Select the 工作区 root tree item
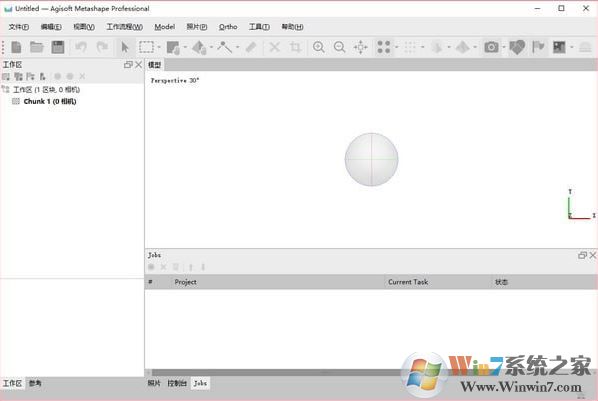Viewport: 598px width, 401px height. click(x=46, y=89)
